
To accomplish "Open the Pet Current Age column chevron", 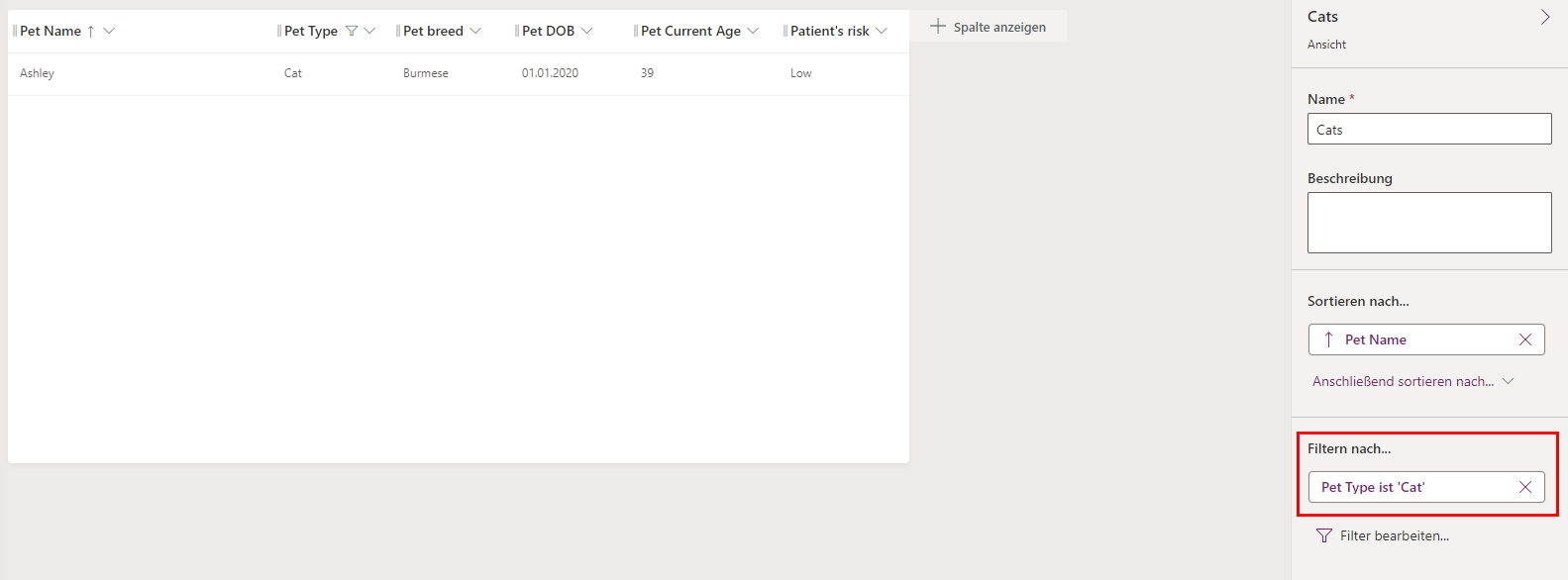I will coord(753,31).
